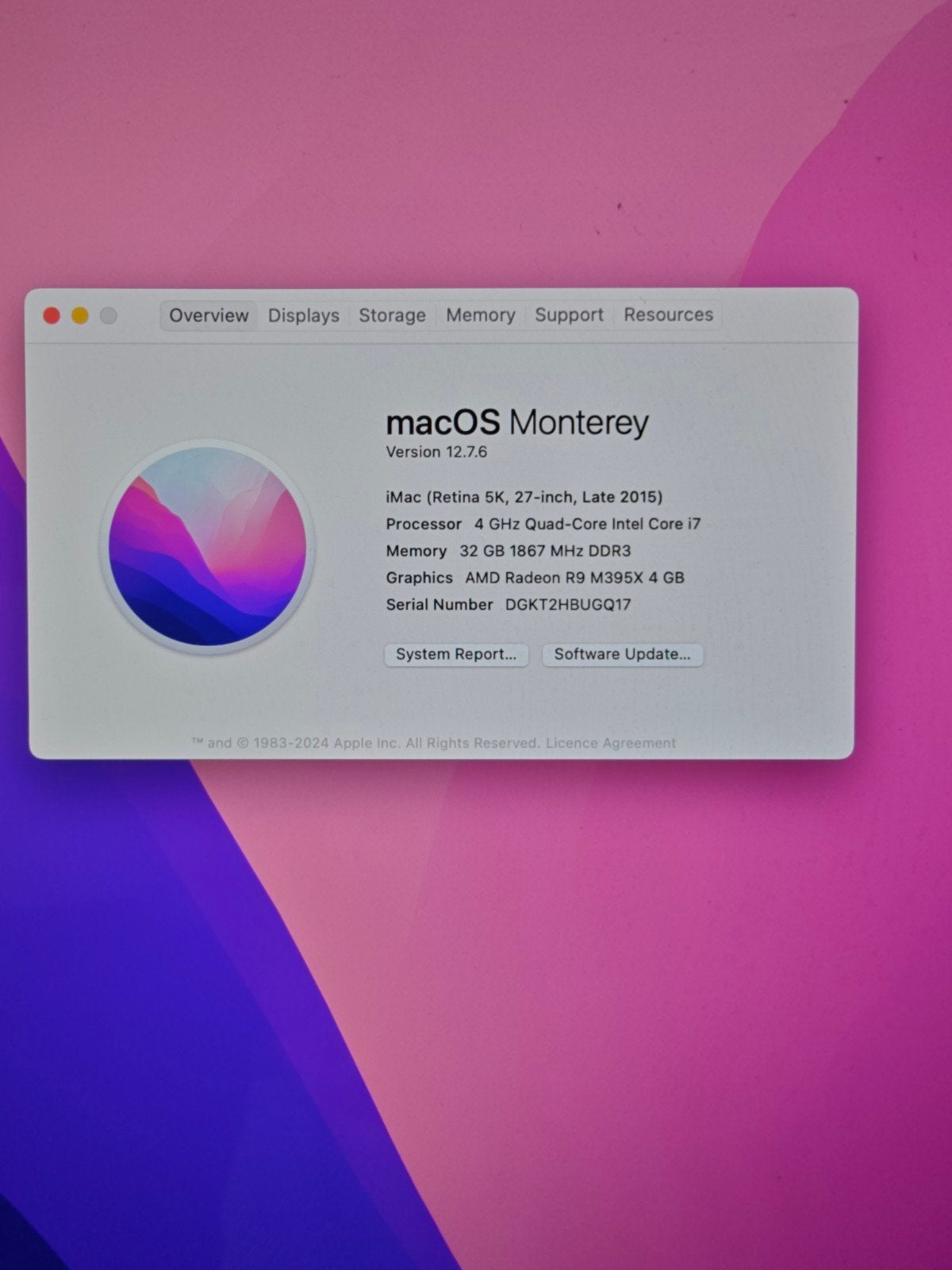Click the greyed-out zoom window button
952x1270 pixels.
(109, 316)
